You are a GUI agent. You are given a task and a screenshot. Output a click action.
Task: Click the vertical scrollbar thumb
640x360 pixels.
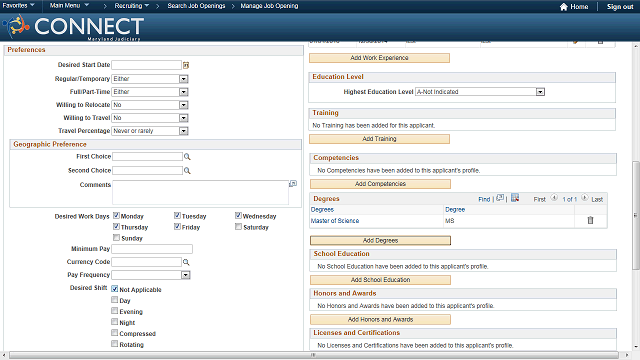click(x=636, y=215)
